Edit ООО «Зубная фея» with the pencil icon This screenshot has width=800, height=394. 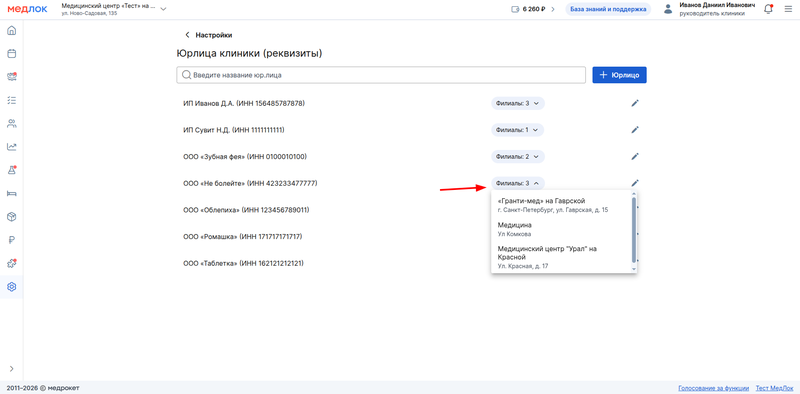tap(635, 156)
